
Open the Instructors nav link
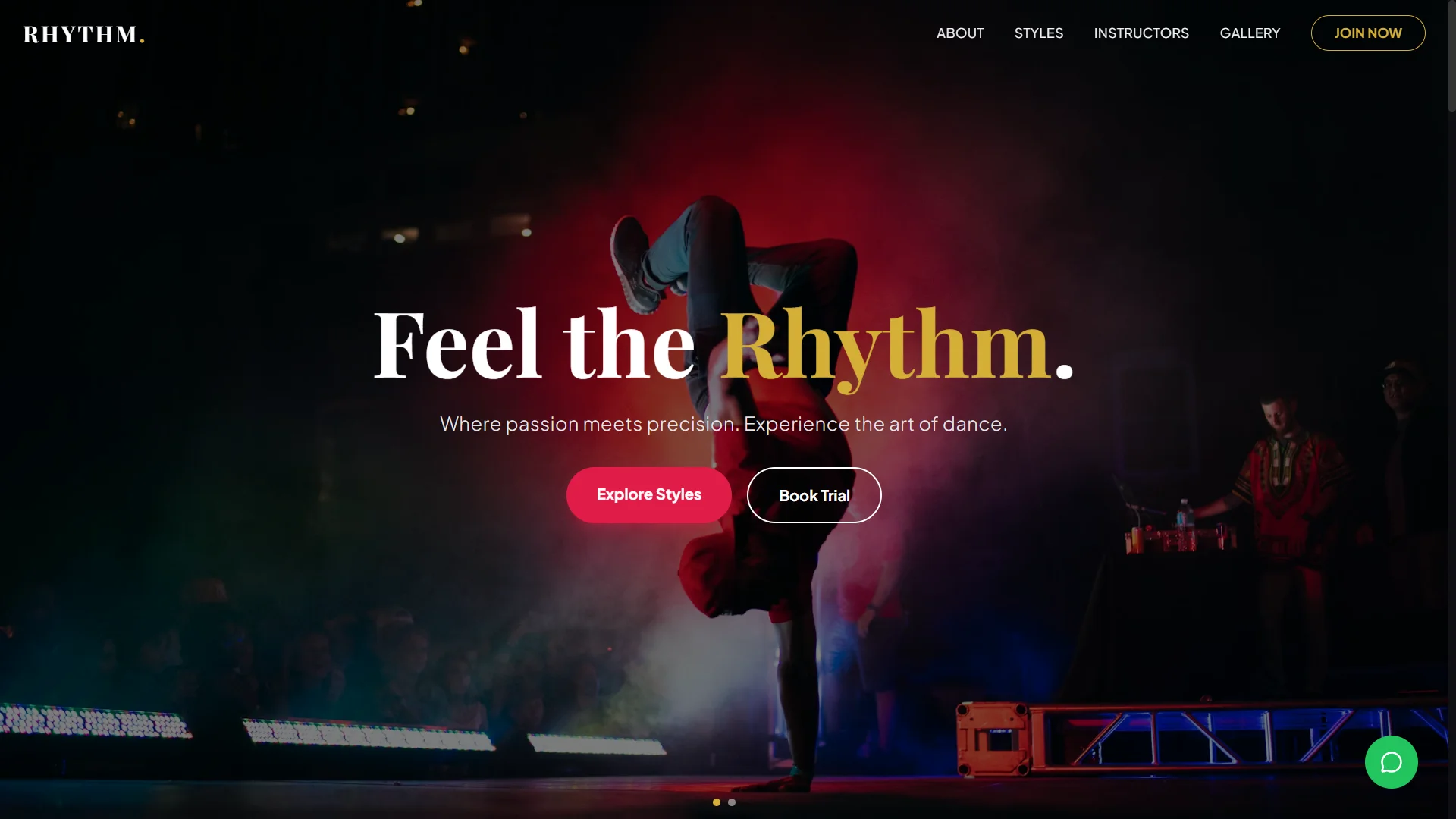coord(1141,33)
